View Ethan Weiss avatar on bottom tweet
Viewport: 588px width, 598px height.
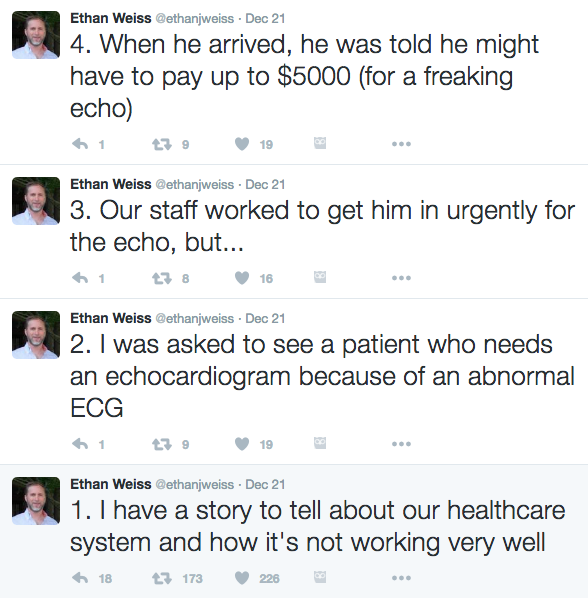click(36, 501)
